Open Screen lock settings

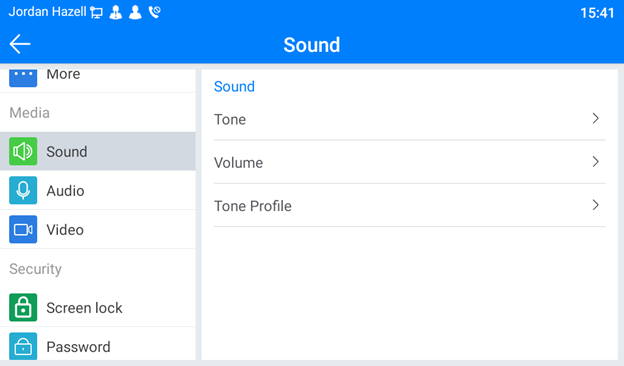(x=98, y=308)
